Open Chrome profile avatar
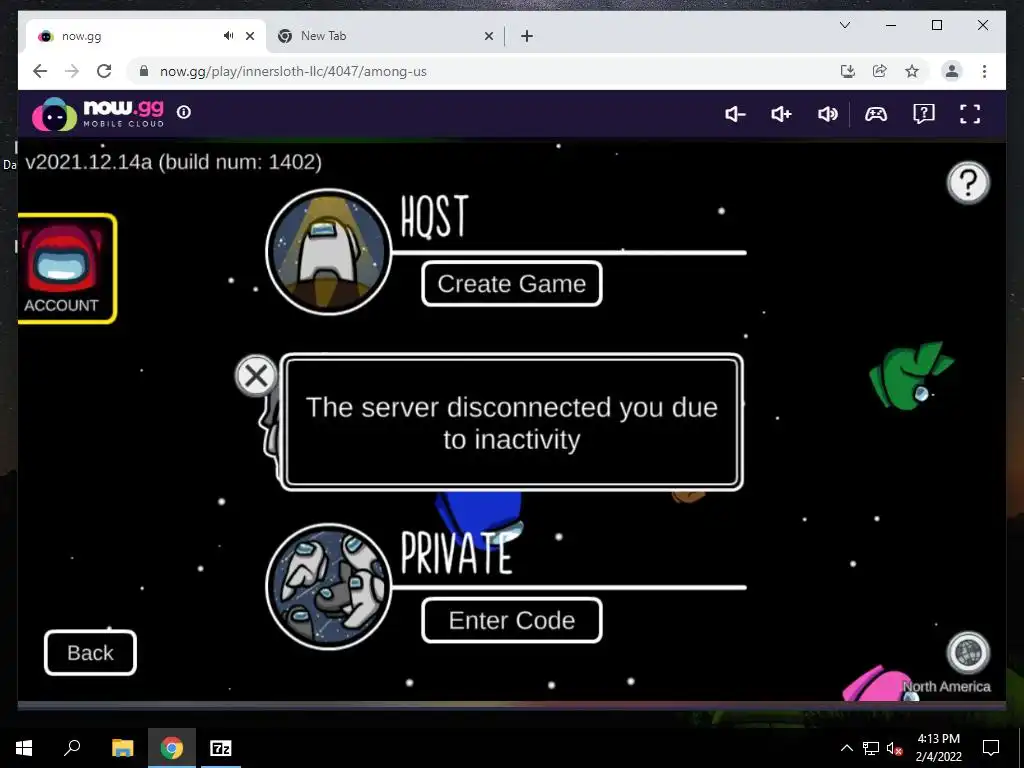This screenshot has width=1024, height=768. [952, 71]
